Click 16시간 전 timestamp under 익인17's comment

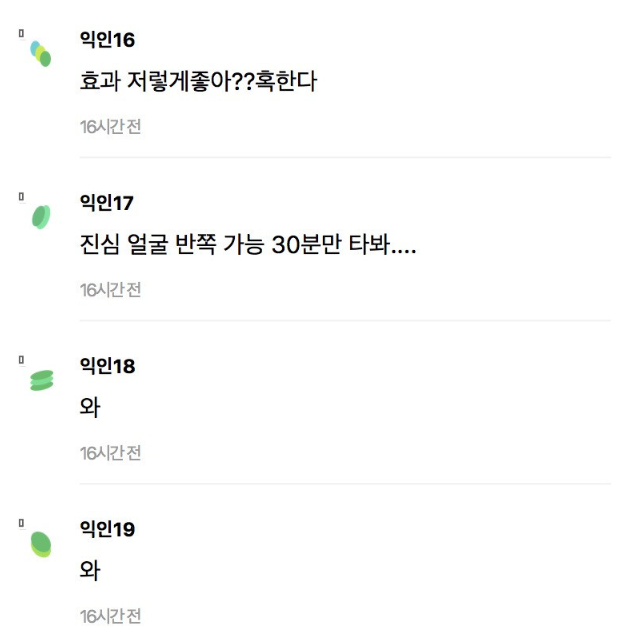(111, 290)
